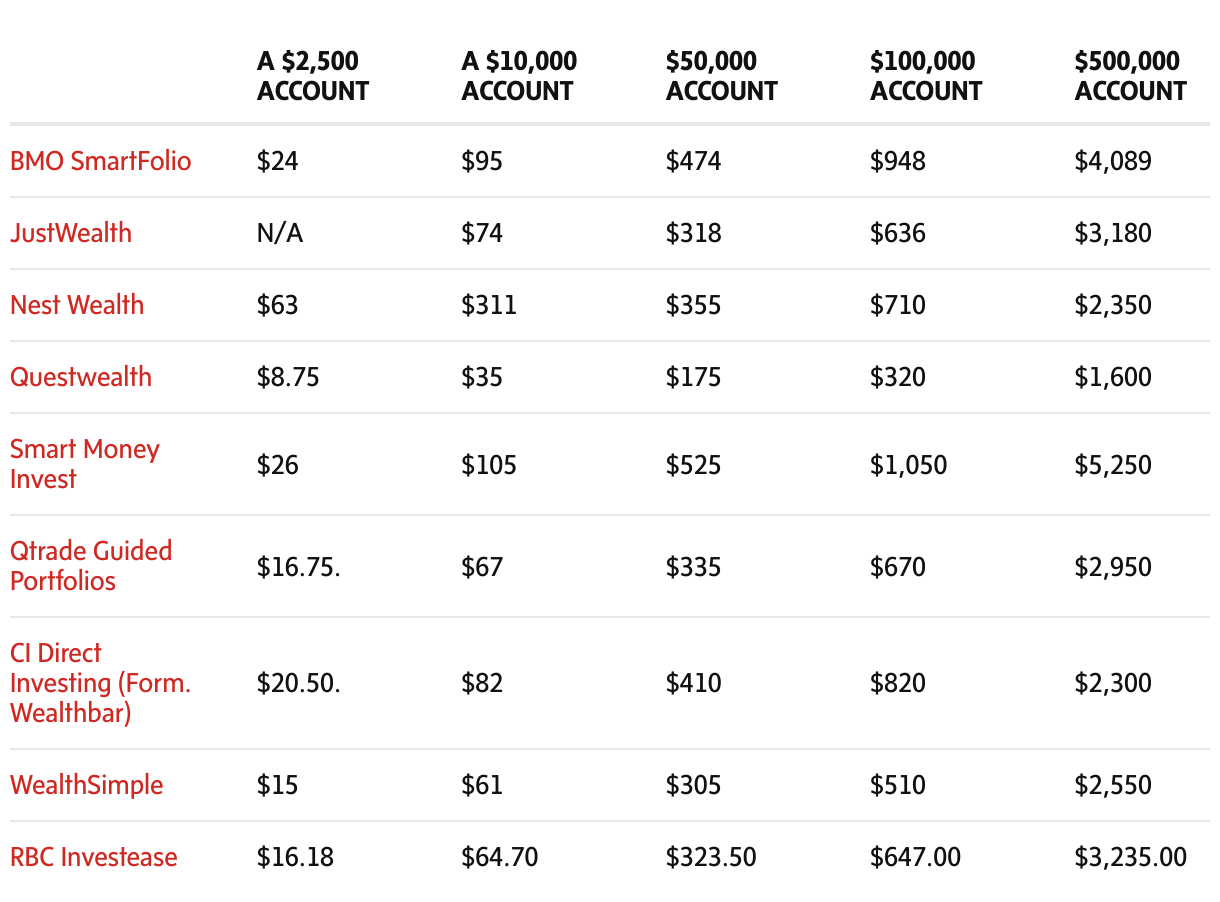
Task: Click the N/A cell in the JustWealth row
Action: [x=279, y=233]
